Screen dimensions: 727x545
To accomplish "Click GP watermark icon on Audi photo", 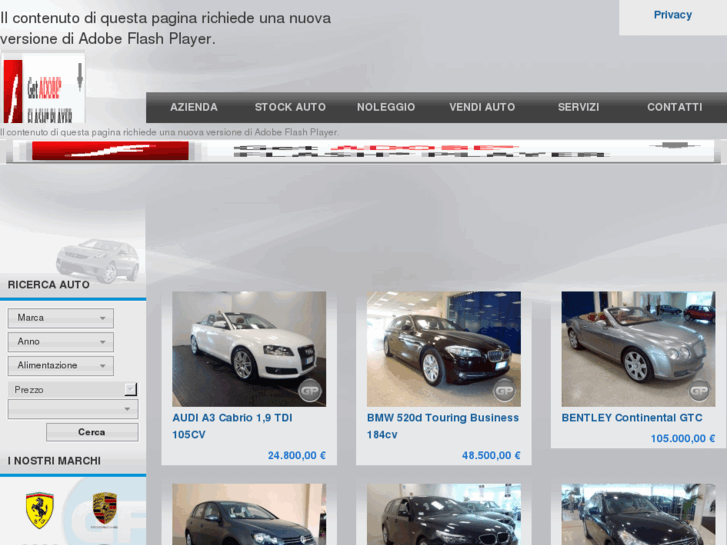I will 309,391.
